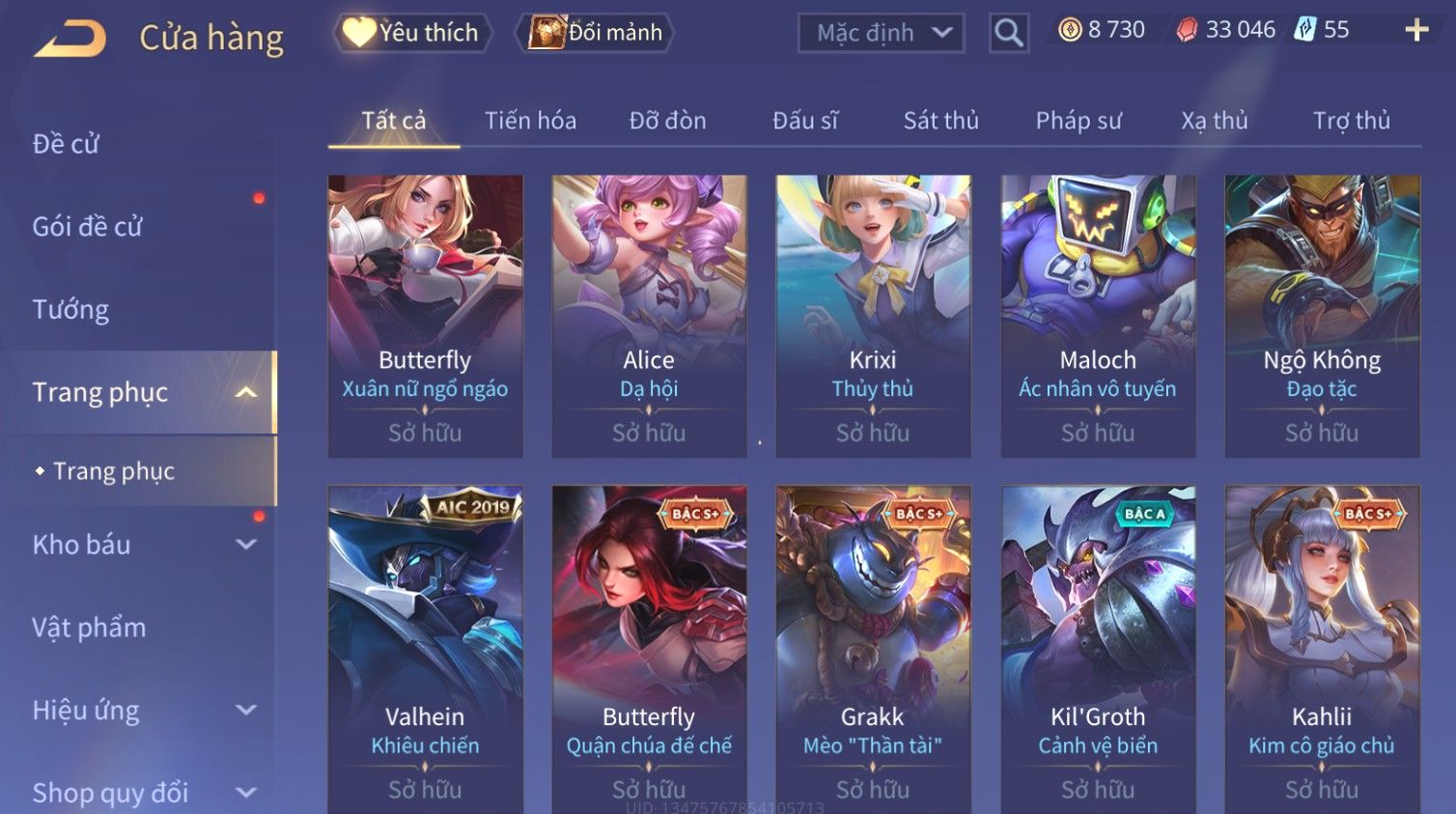Tap the blue voucher currency icon
Screen dimensions: 1456x814
pos(1305,30)
